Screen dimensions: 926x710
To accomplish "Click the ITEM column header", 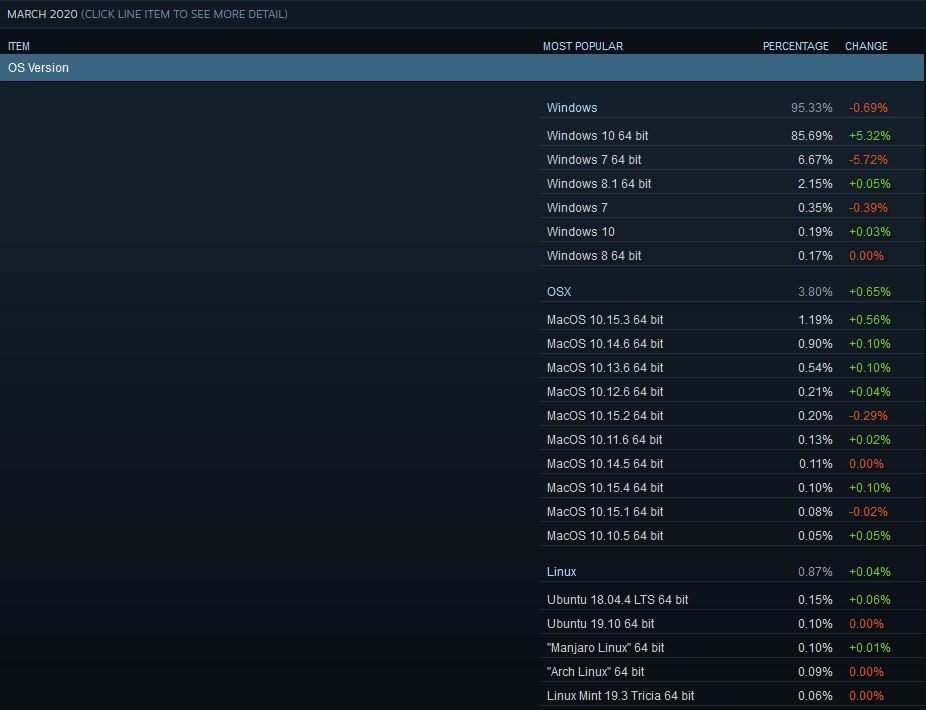I will point(18,46).
